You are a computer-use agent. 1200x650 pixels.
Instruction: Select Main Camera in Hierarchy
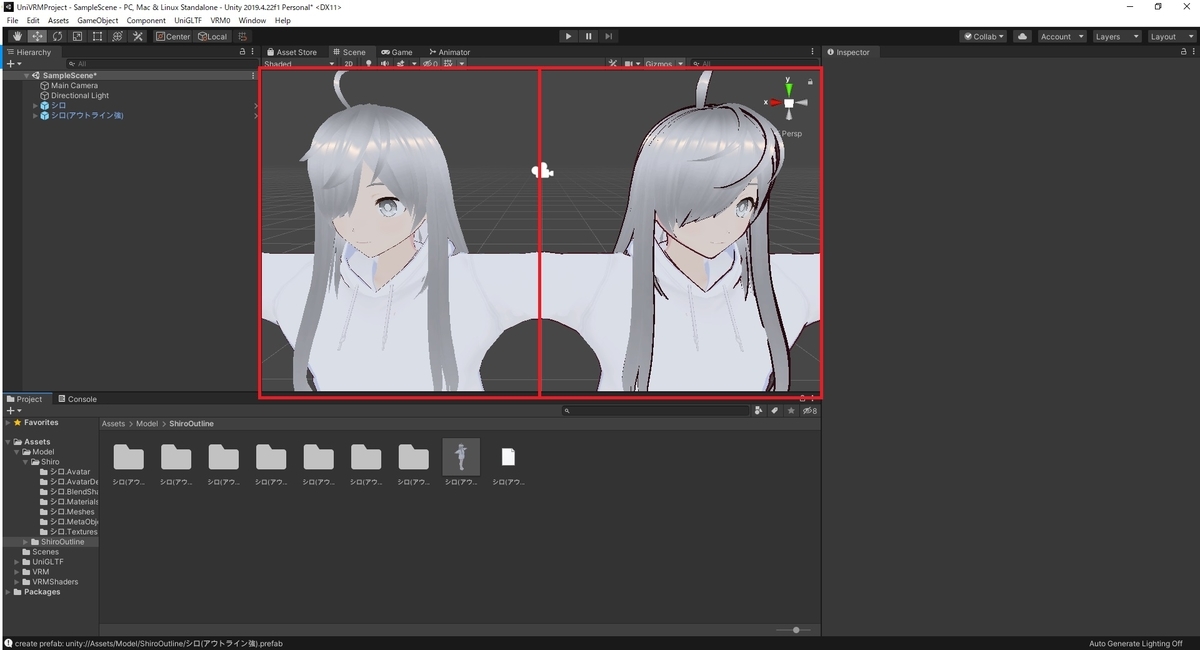[74, 86]
